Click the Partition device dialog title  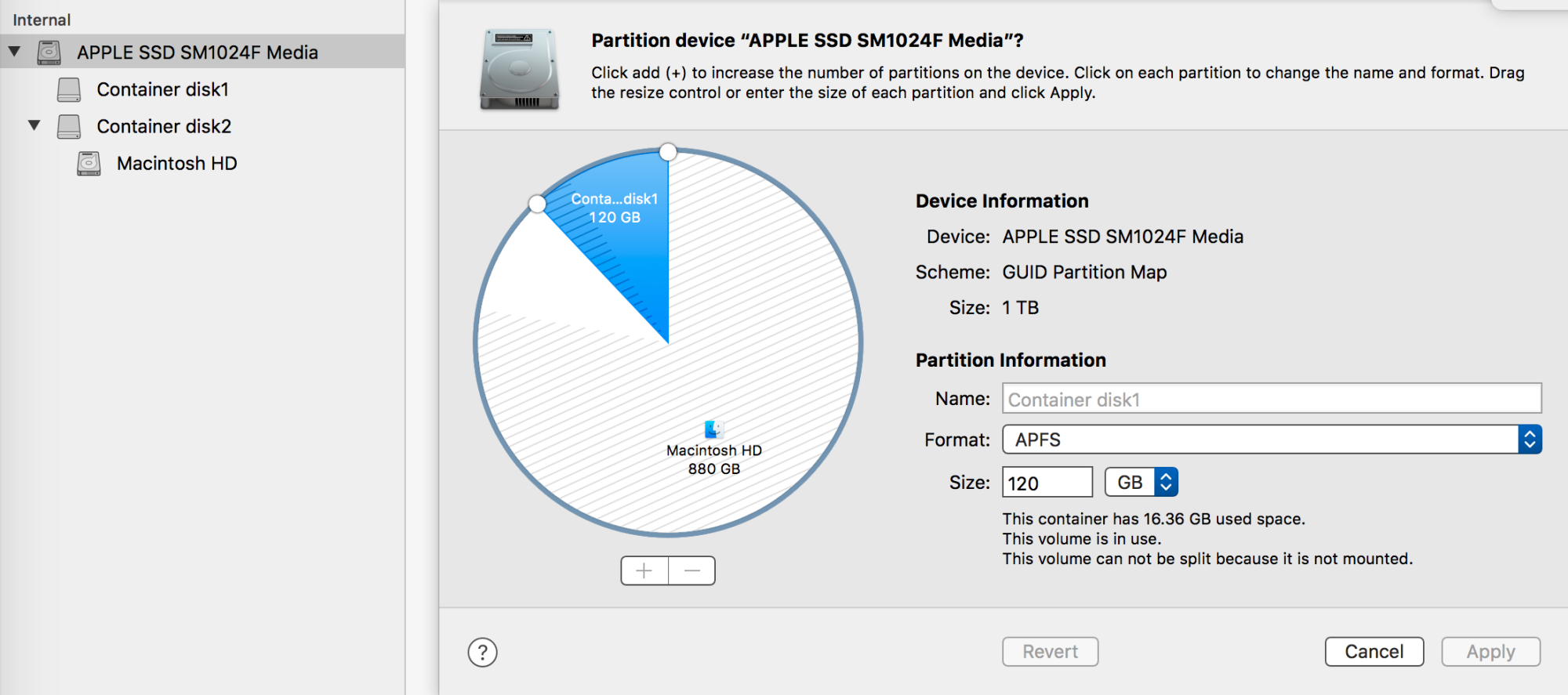808,40
